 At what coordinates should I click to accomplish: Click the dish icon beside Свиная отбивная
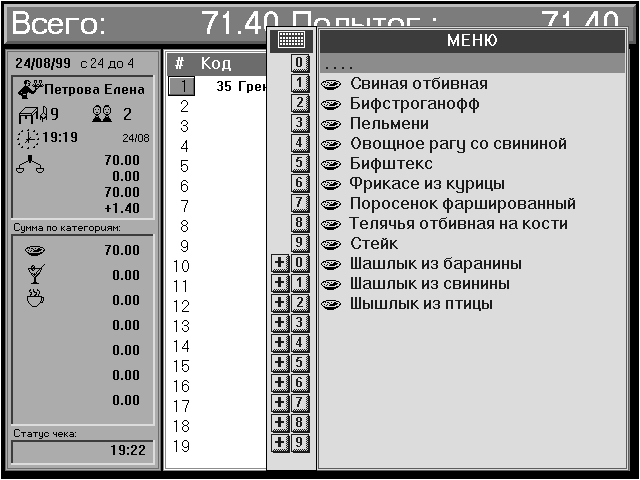pos(331,84)
